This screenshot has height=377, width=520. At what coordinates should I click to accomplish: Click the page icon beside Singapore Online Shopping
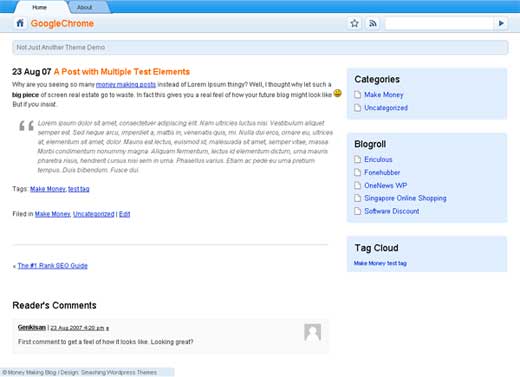point(357,198)
